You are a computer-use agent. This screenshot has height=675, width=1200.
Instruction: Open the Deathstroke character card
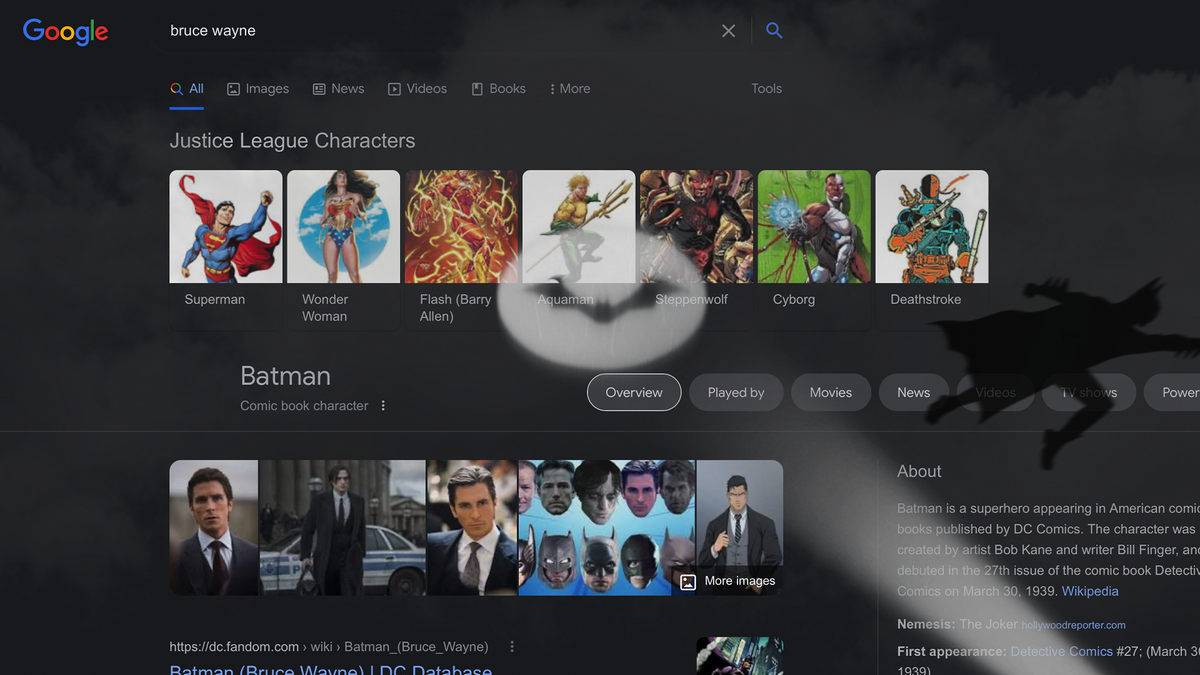pos(932,248)
